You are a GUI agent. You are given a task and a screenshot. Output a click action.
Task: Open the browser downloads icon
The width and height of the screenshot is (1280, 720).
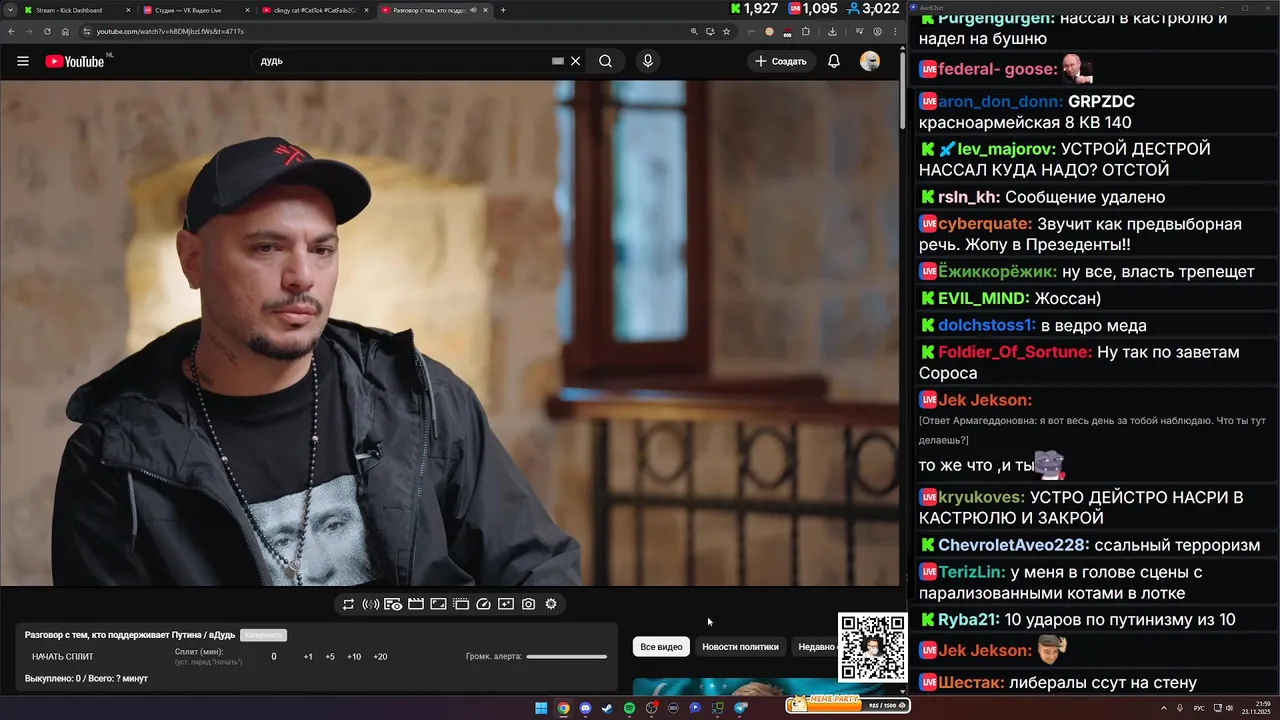pos(832,31)
